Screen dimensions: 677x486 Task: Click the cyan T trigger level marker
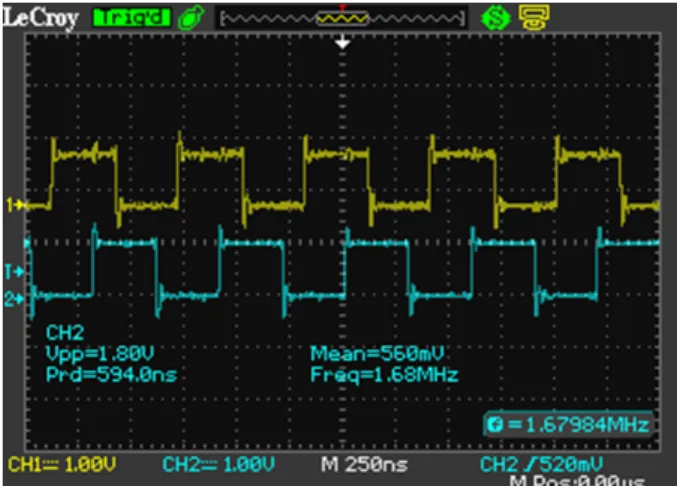[x=13, y=272]
